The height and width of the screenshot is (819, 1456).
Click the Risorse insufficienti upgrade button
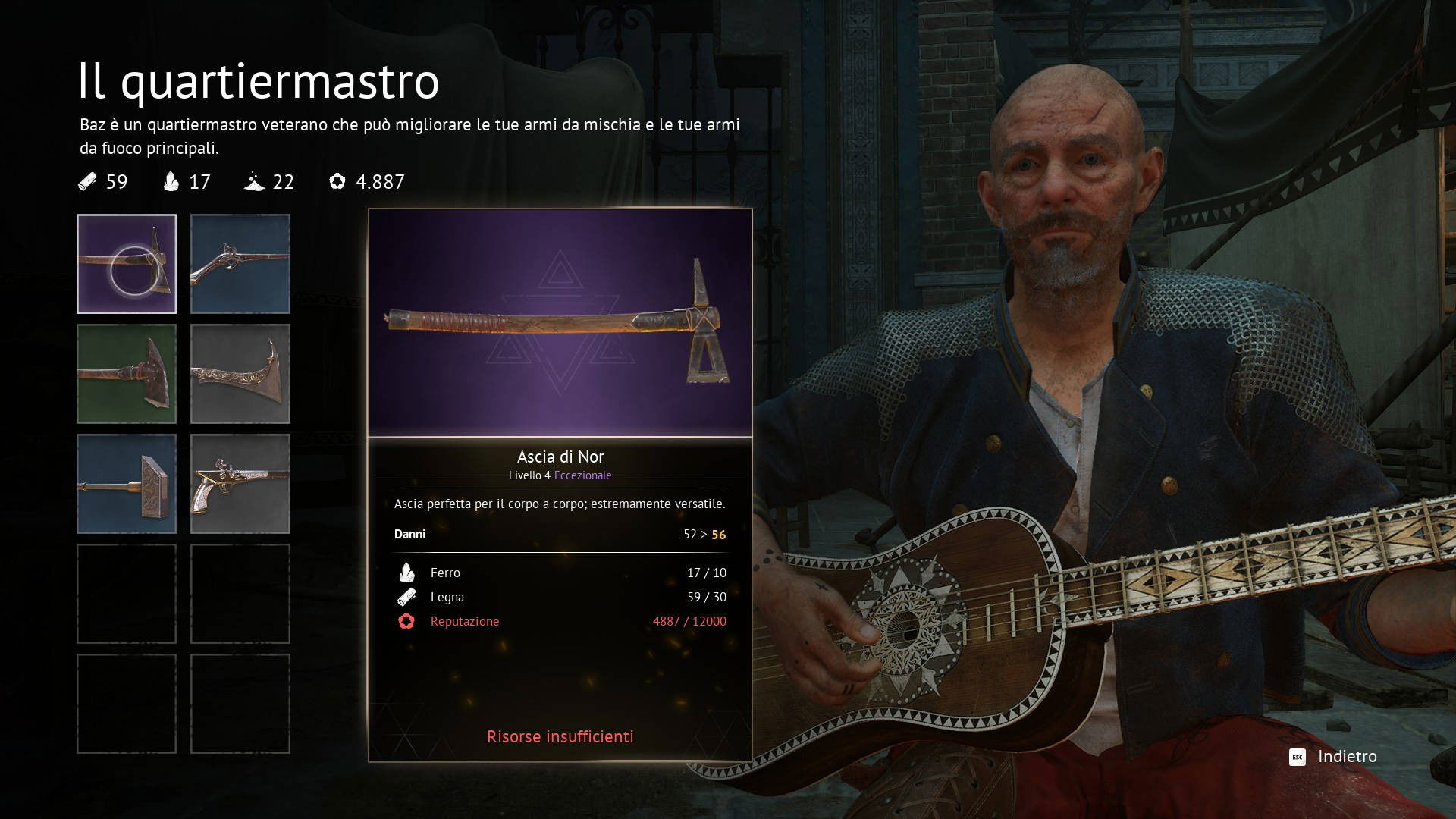coord(560,736)
